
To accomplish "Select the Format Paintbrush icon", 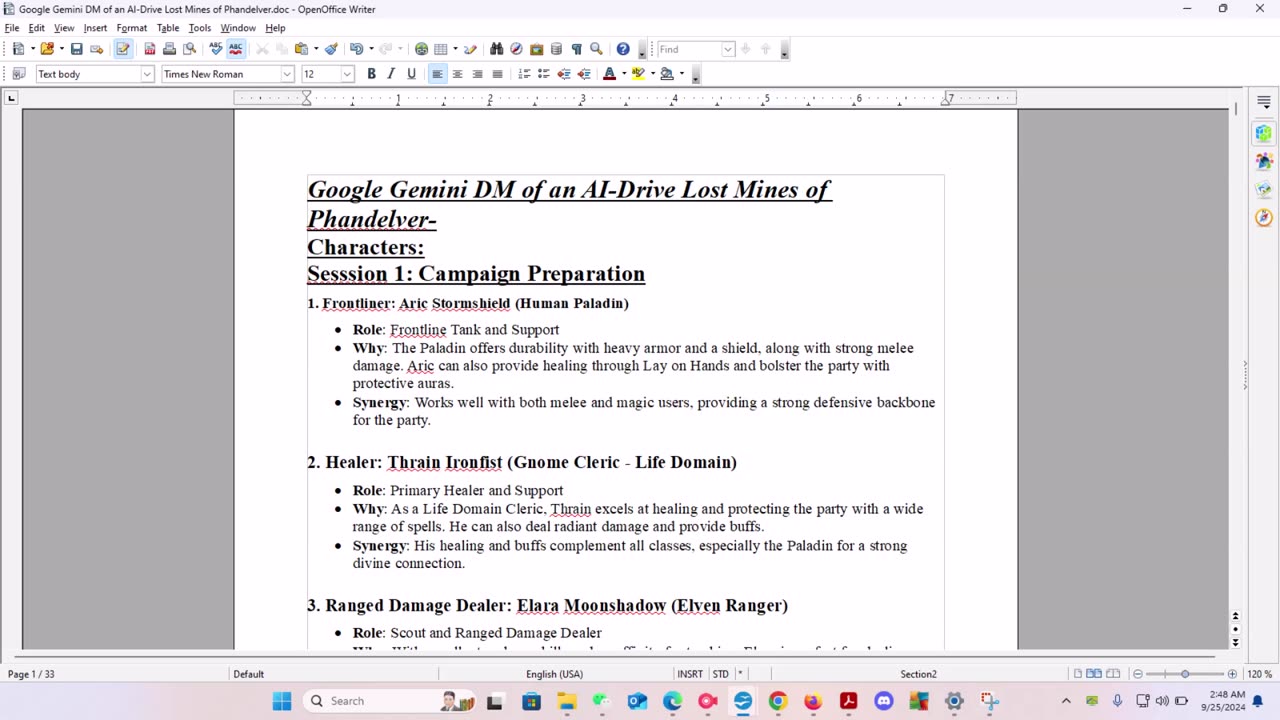I will click(331, 48).
